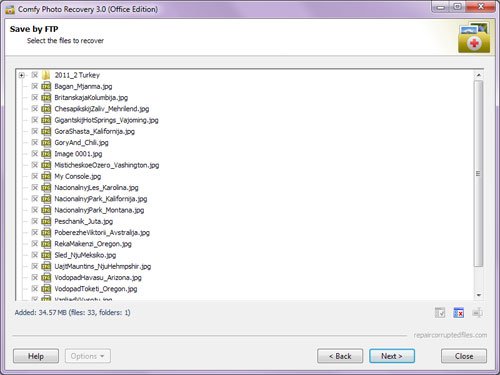500x375 pixels.
Task: Toggle checkbox for Bagan_Mjanma.jpg
Action: pos(35,86)
